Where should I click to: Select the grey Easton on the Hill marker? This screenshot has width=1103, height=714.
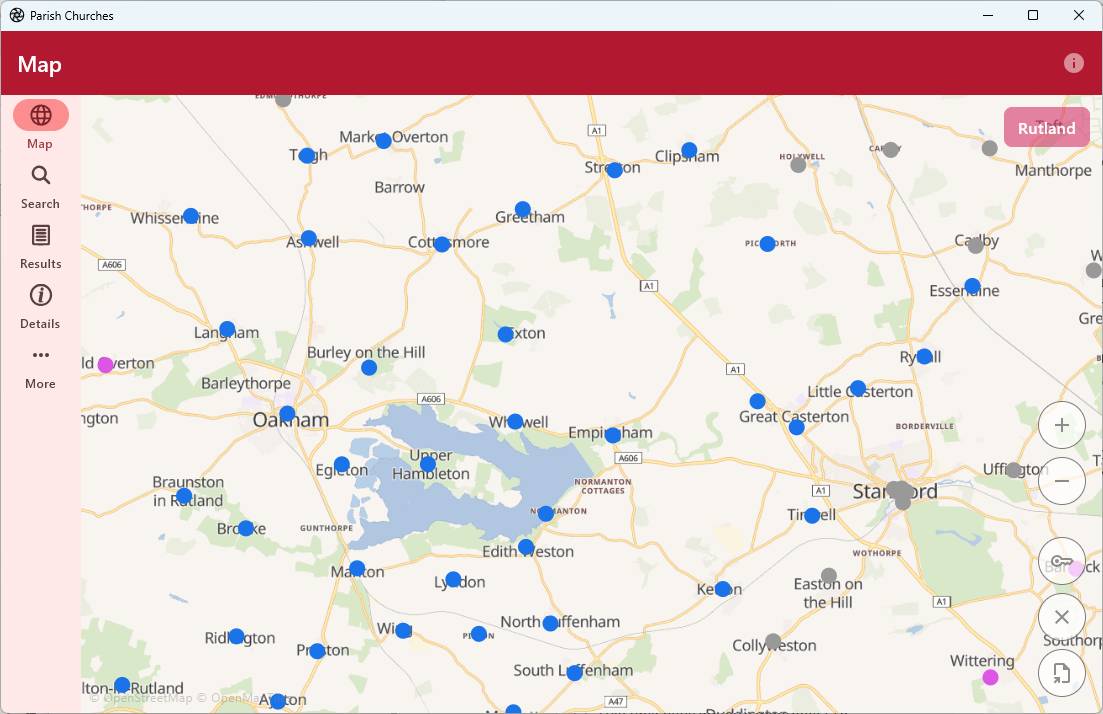829,575
